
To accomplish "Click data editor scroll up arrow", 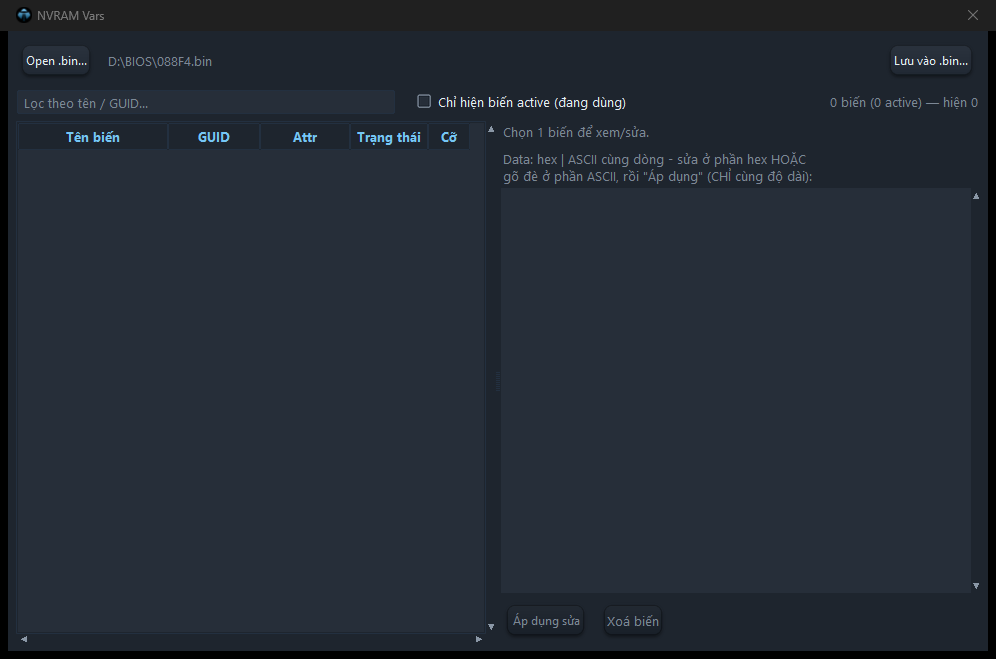I will pos(976,196).
